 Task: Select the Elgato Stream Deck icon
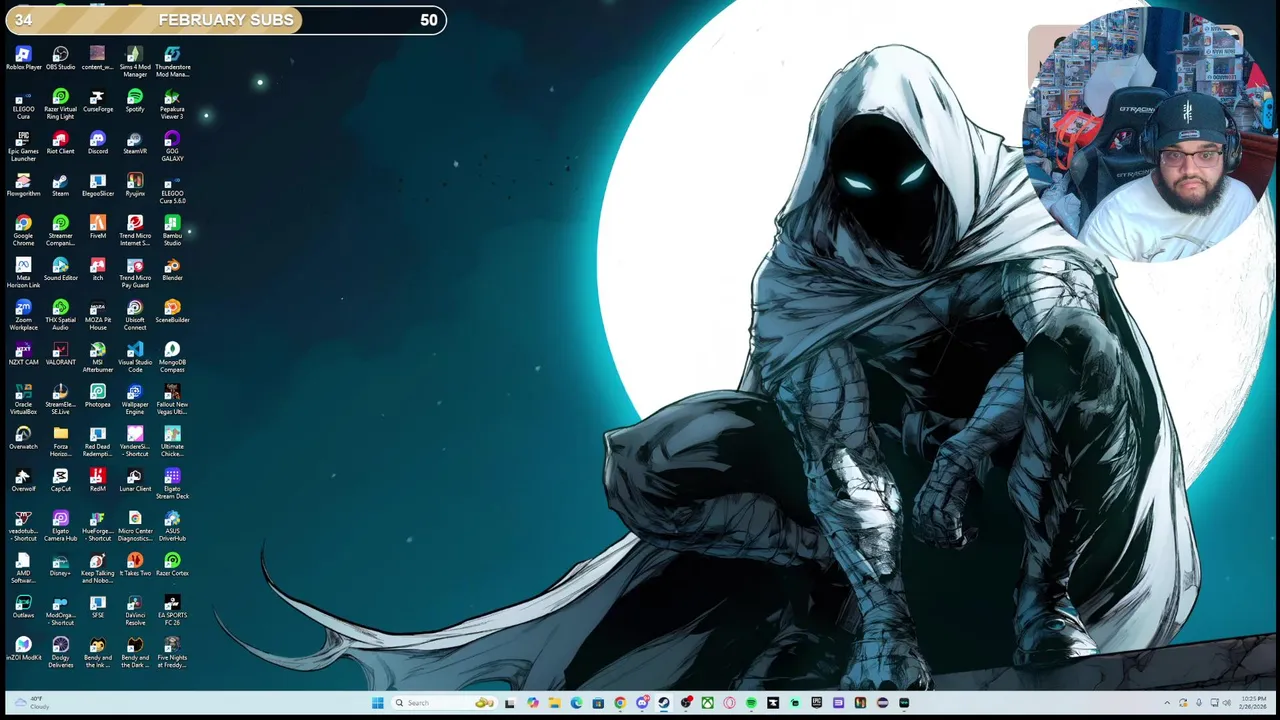point(172,483)
